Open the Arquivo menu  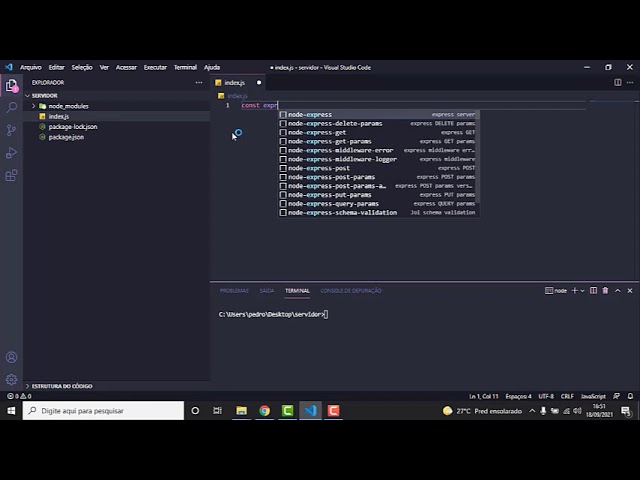coord(31,67)
